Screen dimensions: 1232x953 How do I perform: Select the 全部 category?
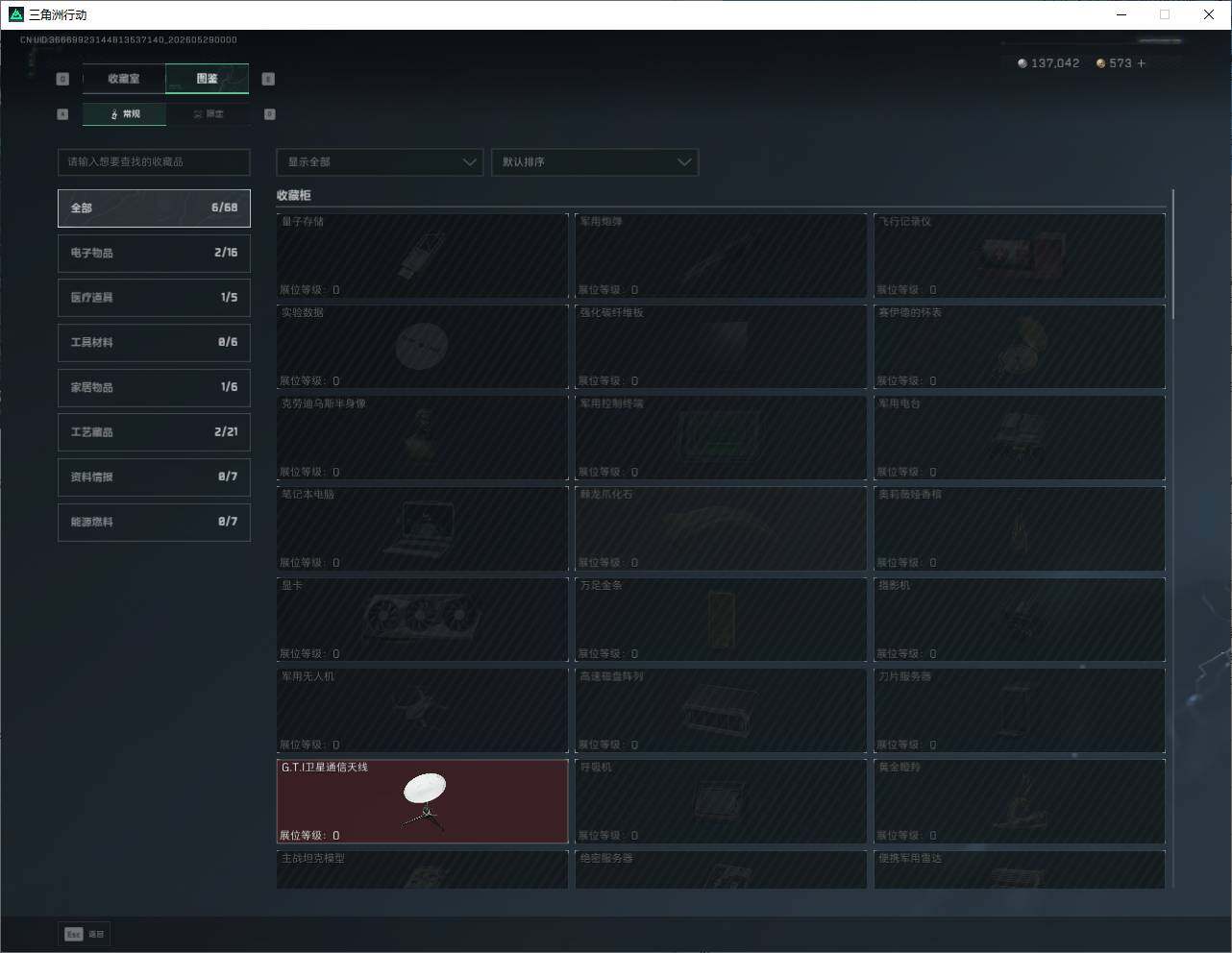click(x=154, y=208)
